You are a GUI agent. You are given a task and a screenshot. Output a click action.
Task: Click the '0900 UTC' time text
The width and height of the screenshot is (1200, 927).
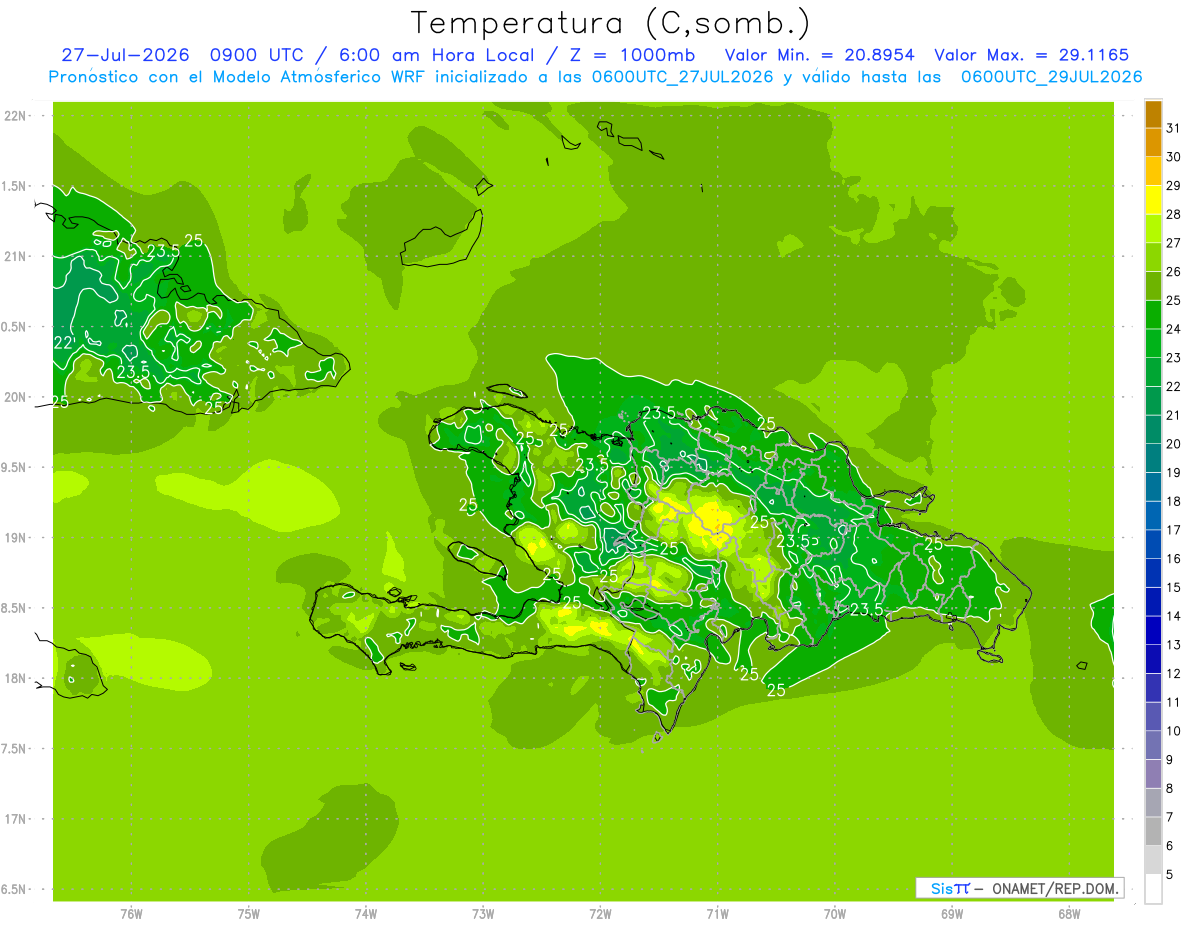pos(260,55)
